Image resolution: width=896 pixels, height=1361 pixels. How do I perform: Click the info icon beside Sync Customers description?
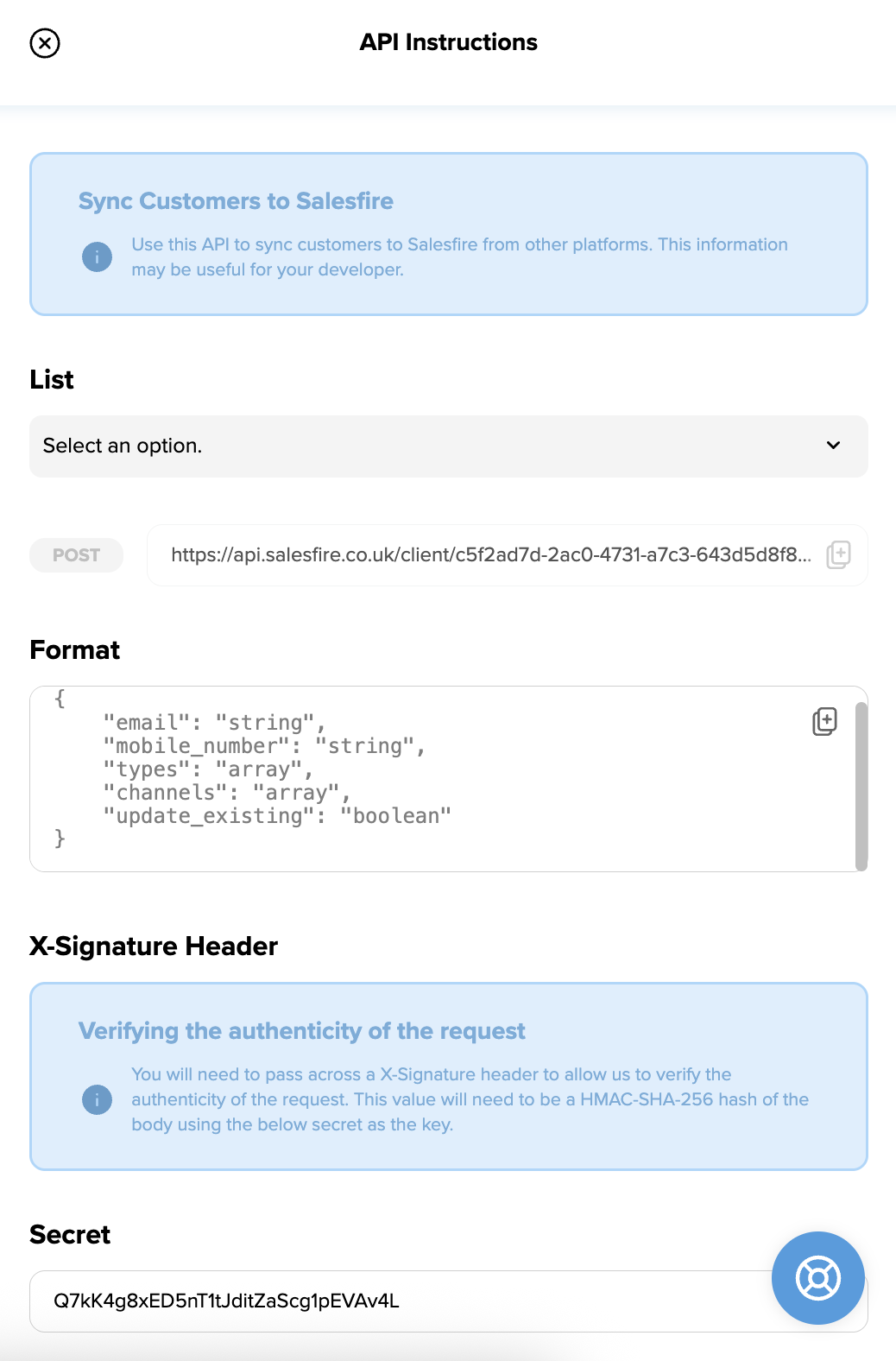[x=97, y=256]
